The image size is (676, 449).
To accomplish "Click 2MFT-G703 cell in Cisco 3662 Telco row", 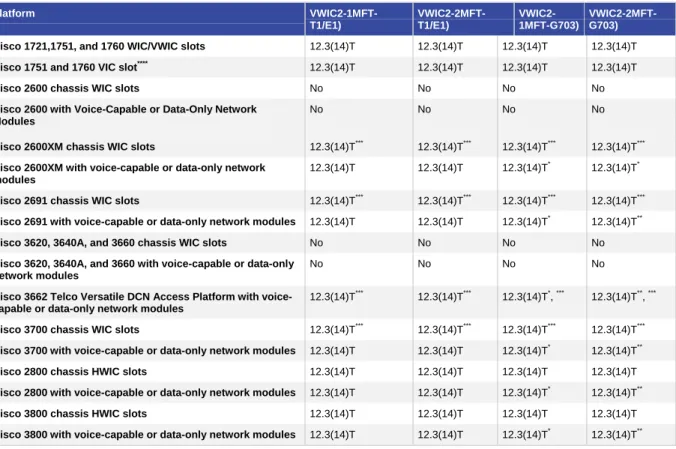I will pyautogui.click(x=623, y=296).
